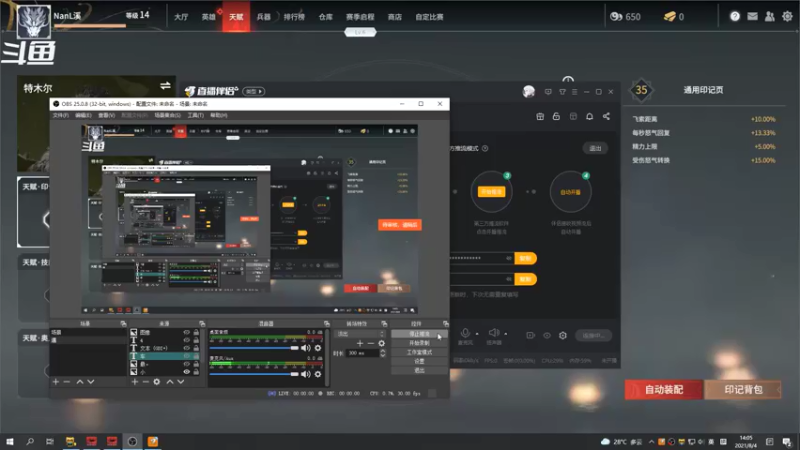Expand the speaker options arrow in streaming companion

[505, 334]
